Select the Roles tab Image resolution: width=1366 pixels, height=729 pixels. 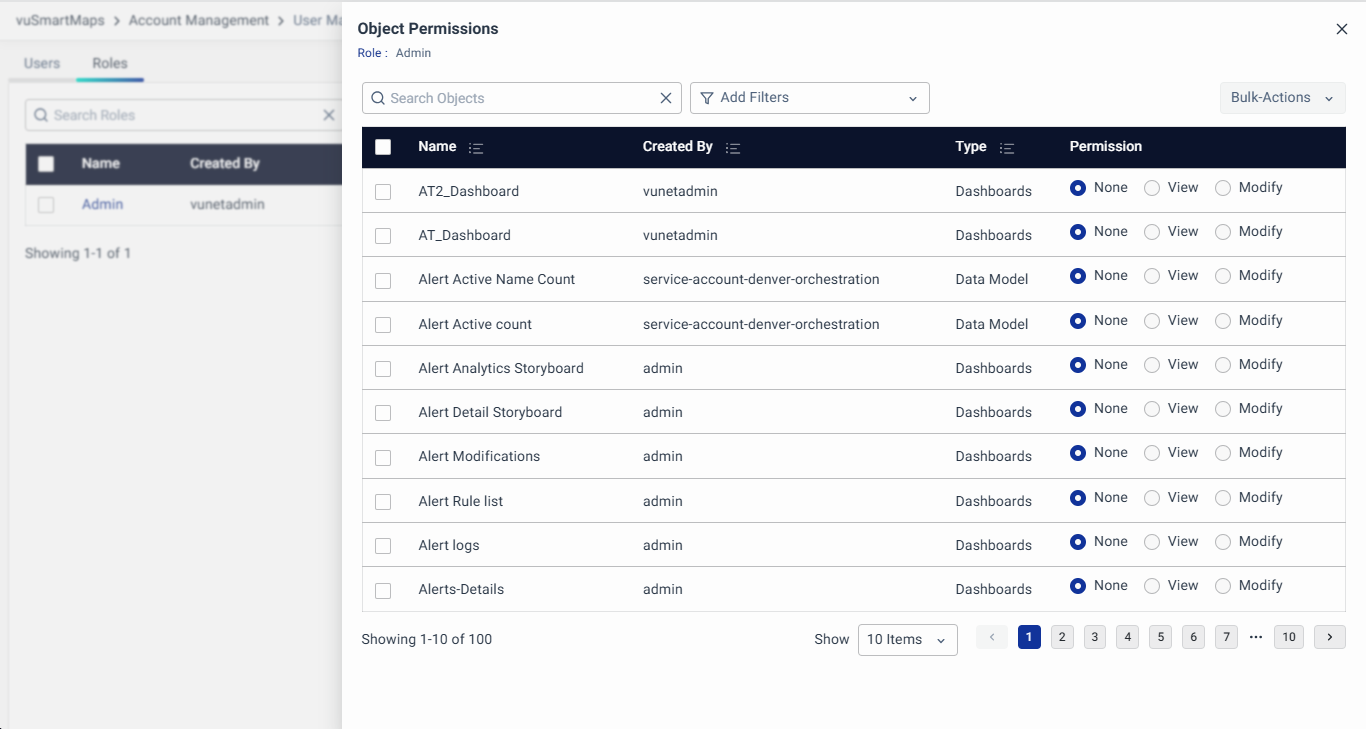click(x=110, y=63)
